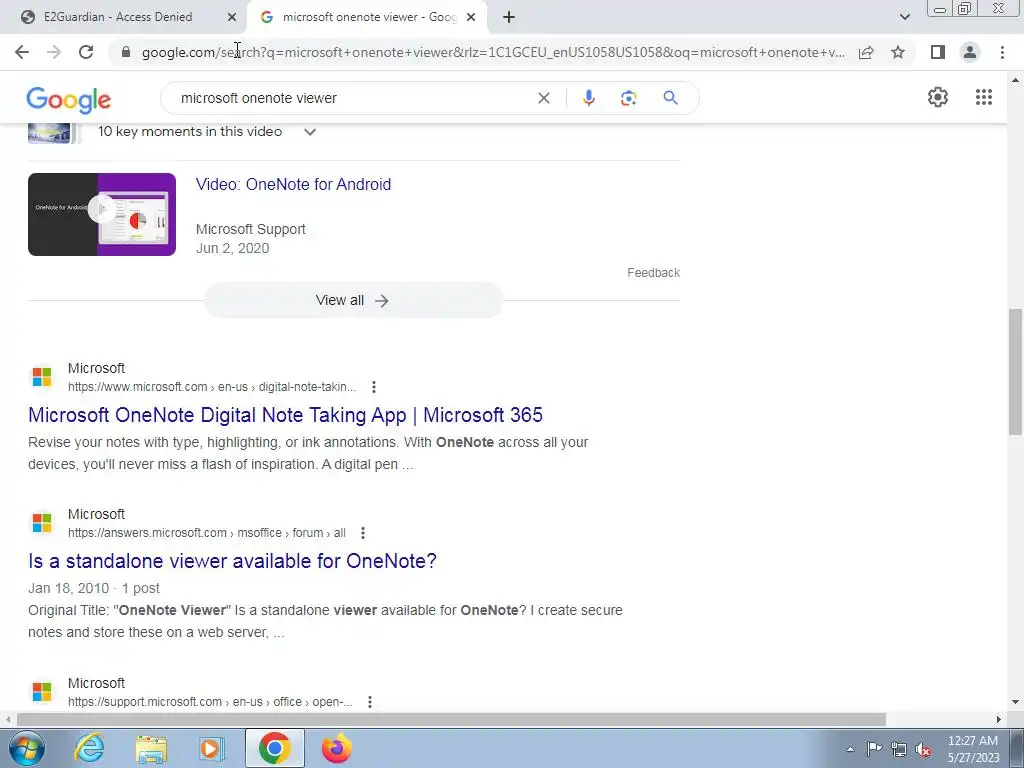Switch to E2Guardian - Access Denied tab
This screenshot has width=1024, height=768.
tap(118, 17)
